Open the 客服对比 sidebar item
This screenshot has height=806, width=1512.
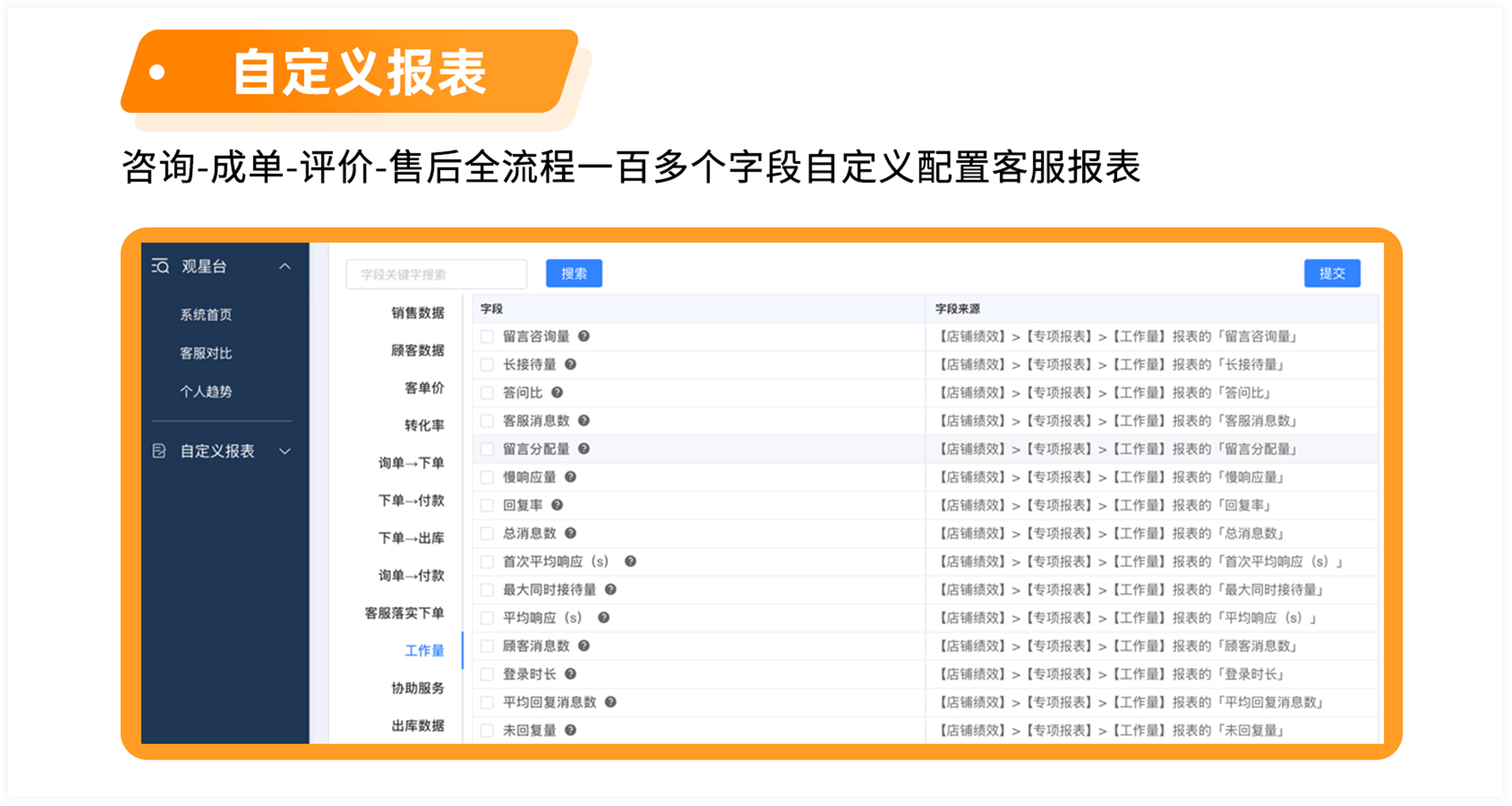(206, 354)
